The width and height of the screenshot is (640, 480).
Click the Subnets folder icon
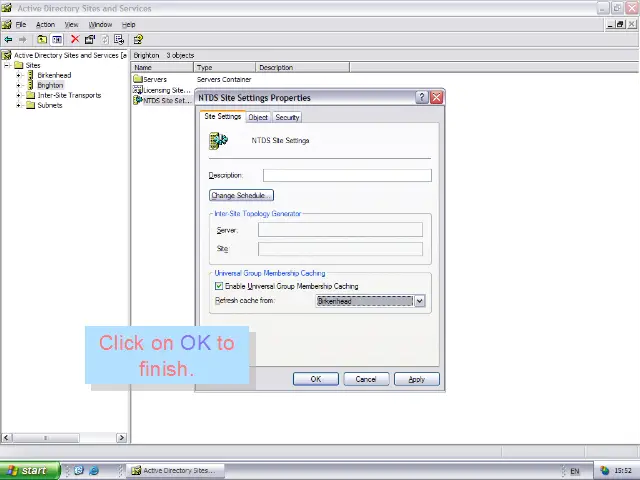pyautogui.click(x=30, y=105)
